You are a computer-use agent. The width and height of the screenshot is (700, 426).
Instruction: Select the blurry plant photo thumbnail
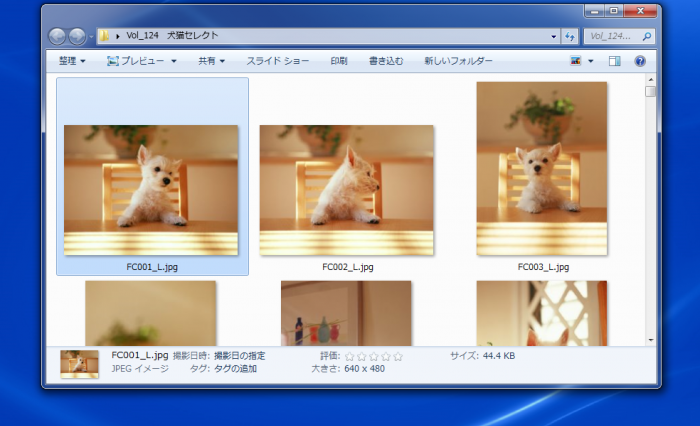tap(150, 313)
